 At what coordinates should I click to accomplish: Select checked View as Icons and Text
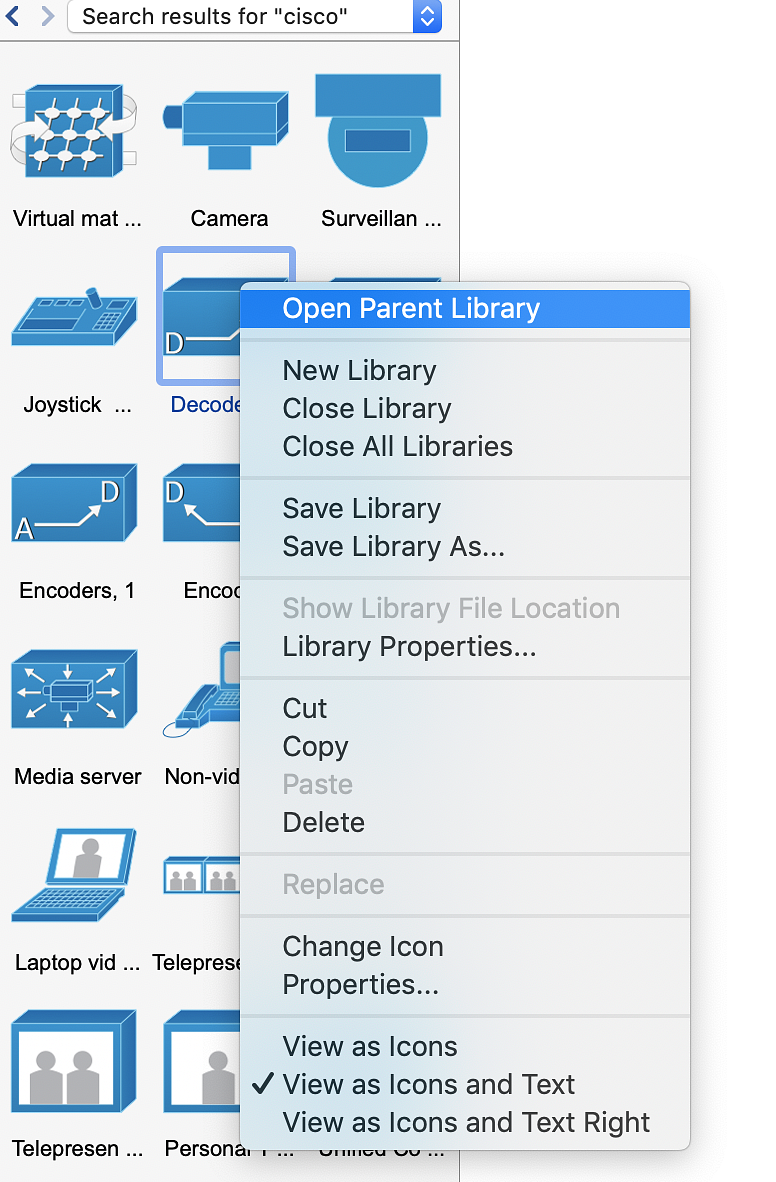coord(429,1084)
